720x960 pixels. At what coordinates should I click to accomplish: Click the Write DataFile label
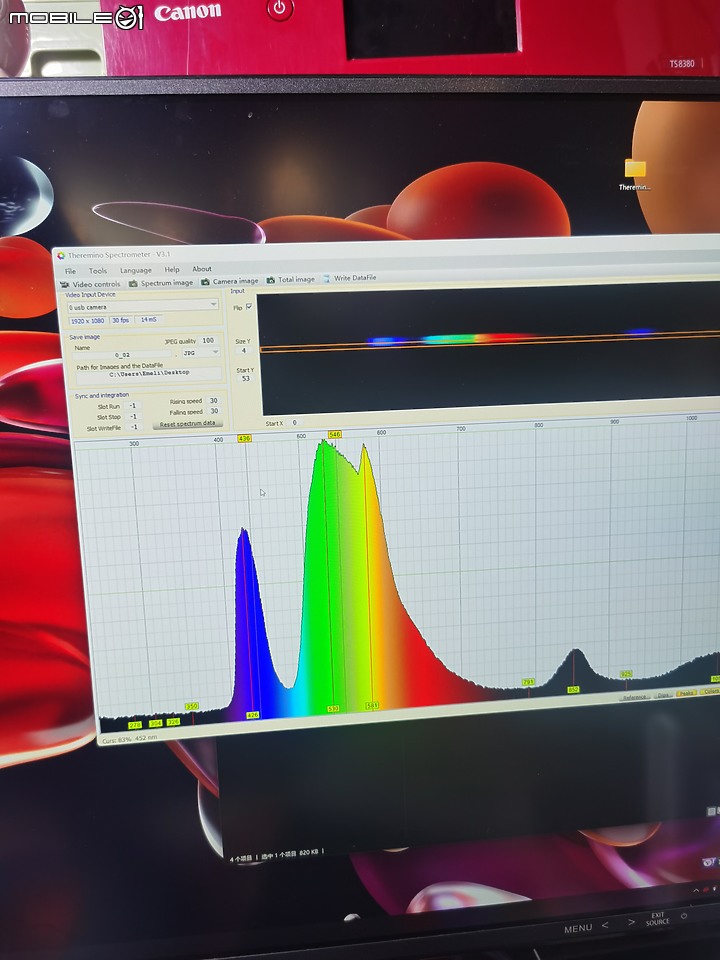355,278
